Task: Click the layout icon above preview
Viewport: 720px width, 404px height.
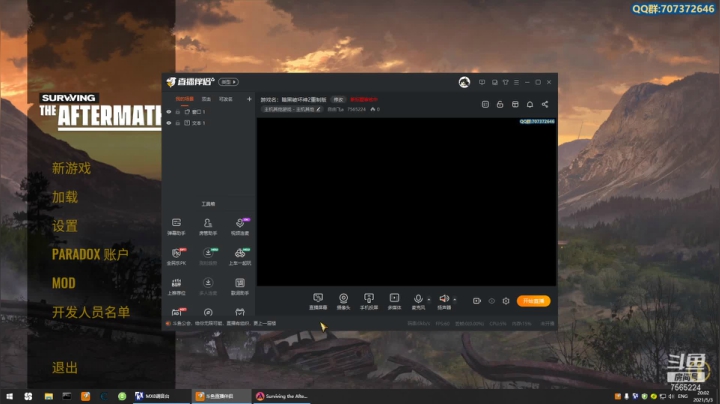Action: point(485,105)
